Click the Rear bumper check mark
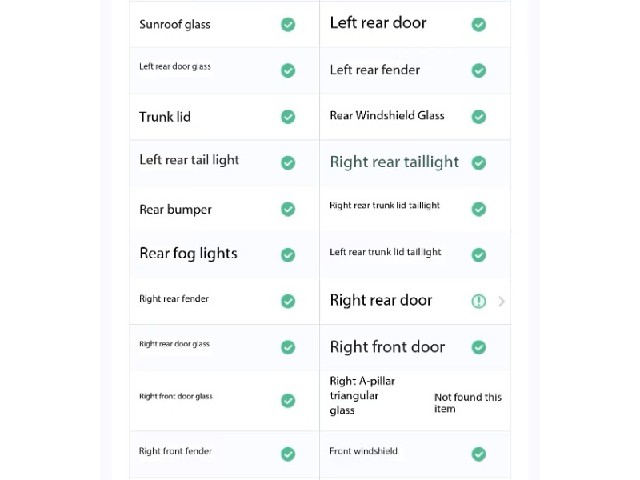 click(x=288, y=209)
